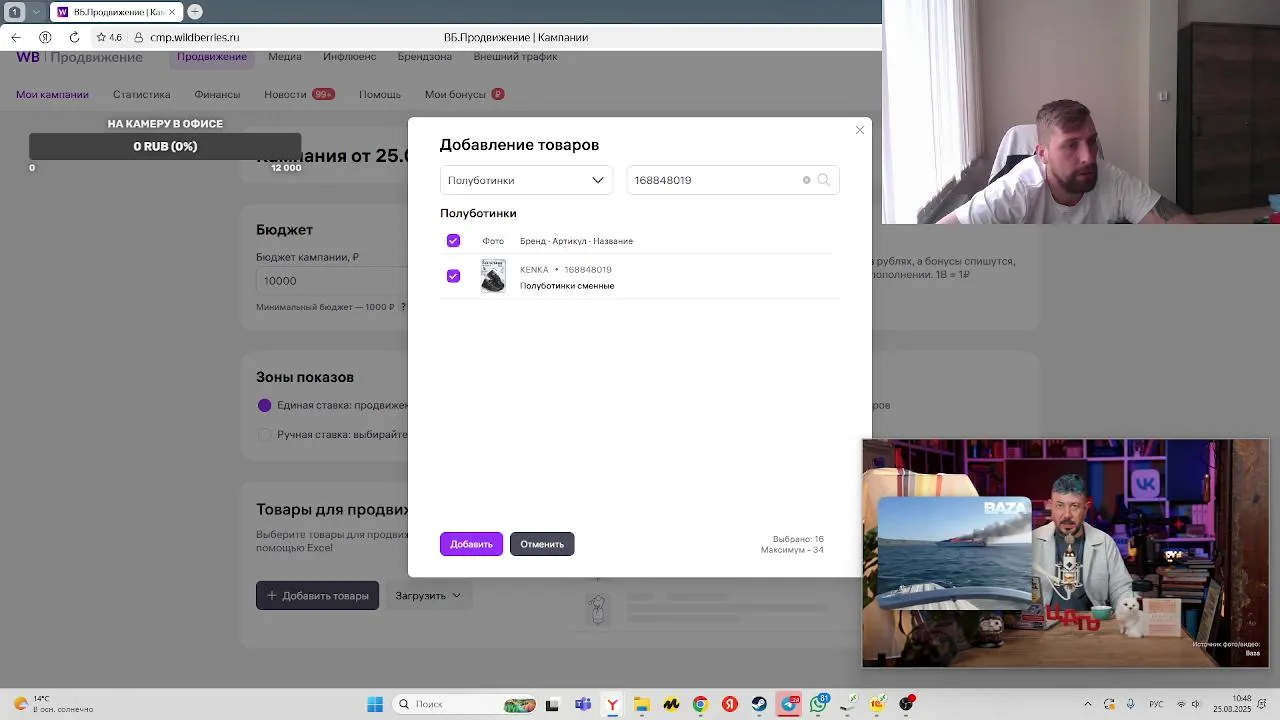The width and height of the screenshot is (1280, 720).
Task: Open the Инфлюенс top tab
Action: 349,57
